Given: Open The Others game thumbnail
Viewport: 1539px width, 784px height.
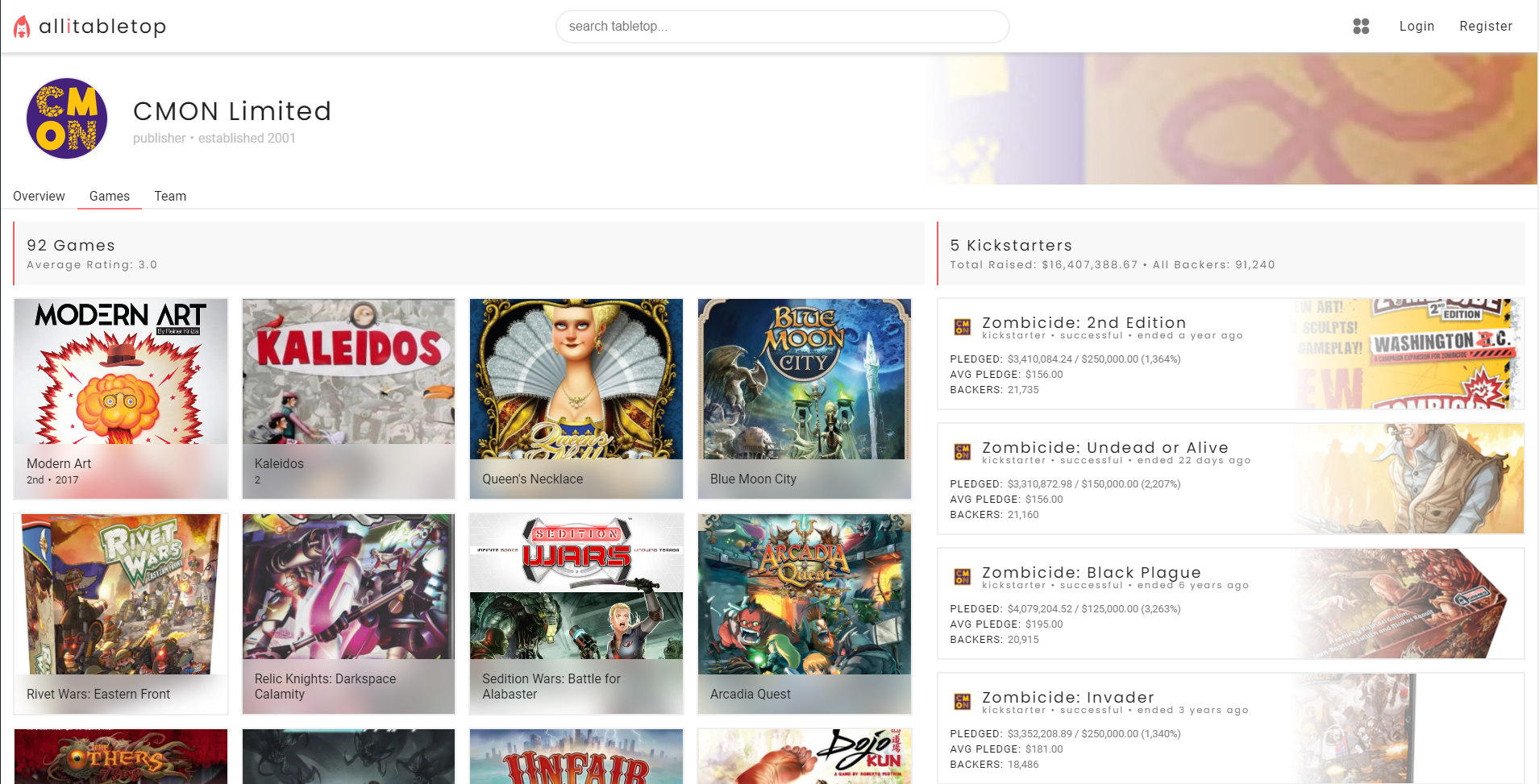Looking at the screenshot, I should pyautogui.click(x=121, y=756).
